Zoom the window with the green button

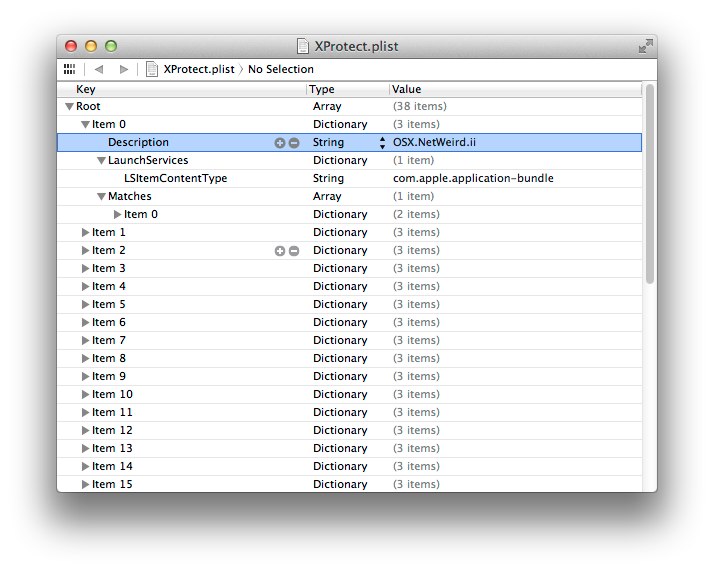click(111, 46)
